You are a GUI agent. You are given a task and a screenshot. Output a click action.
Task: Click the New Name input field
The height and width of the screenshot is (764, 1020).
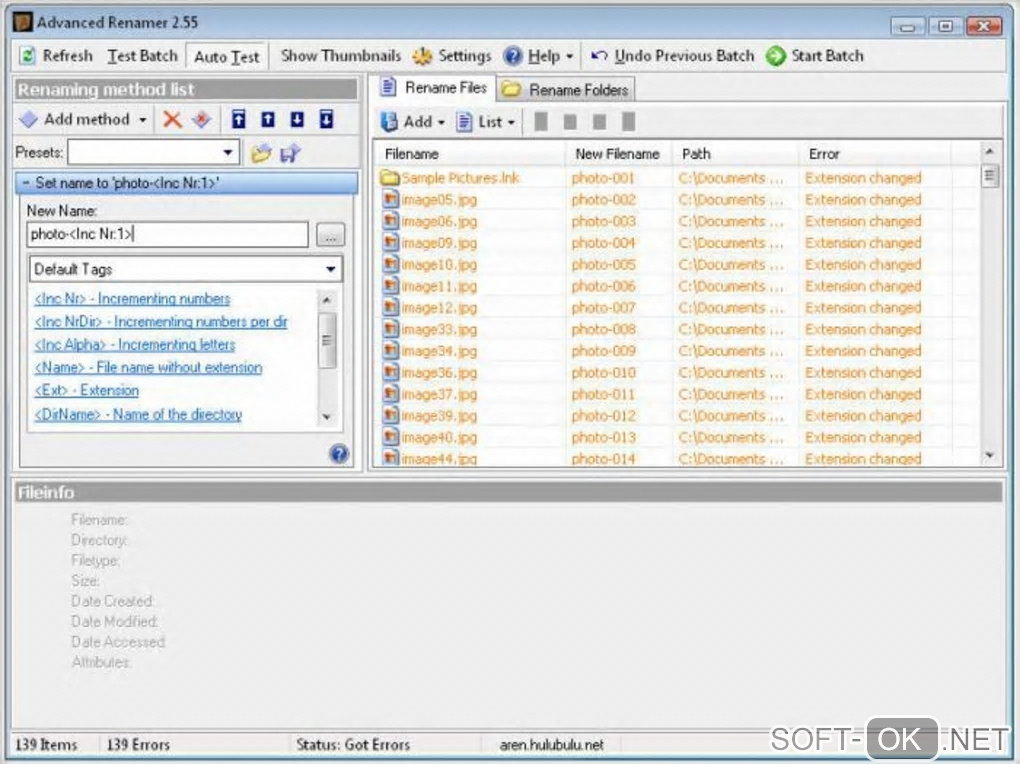[168, 234]
